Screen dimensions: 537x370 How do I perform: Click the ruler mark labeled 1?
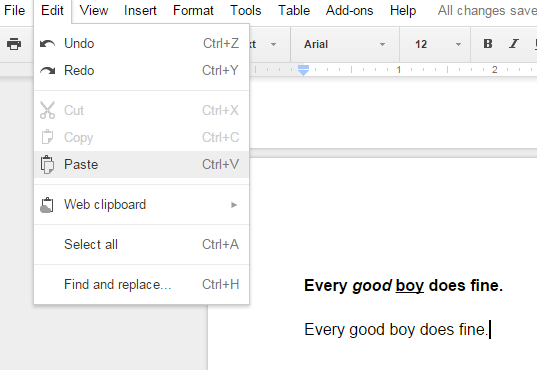399,70
